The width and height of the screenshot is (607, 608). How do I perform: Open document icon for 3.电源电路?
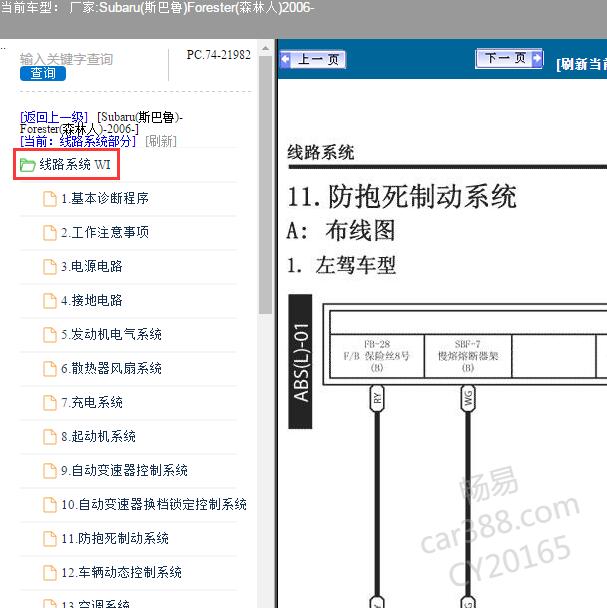point(50,267)
